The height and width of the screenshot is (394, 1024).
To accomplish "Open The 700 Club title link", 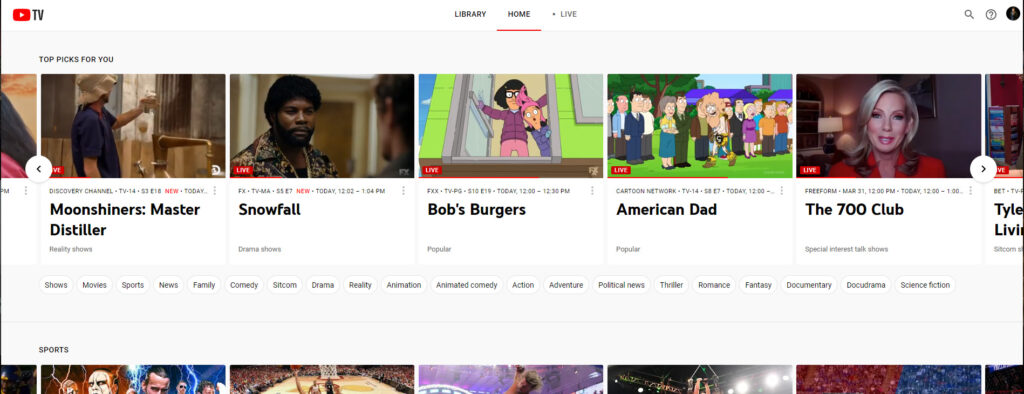I will pyautogui.click(x=854, y=210).
